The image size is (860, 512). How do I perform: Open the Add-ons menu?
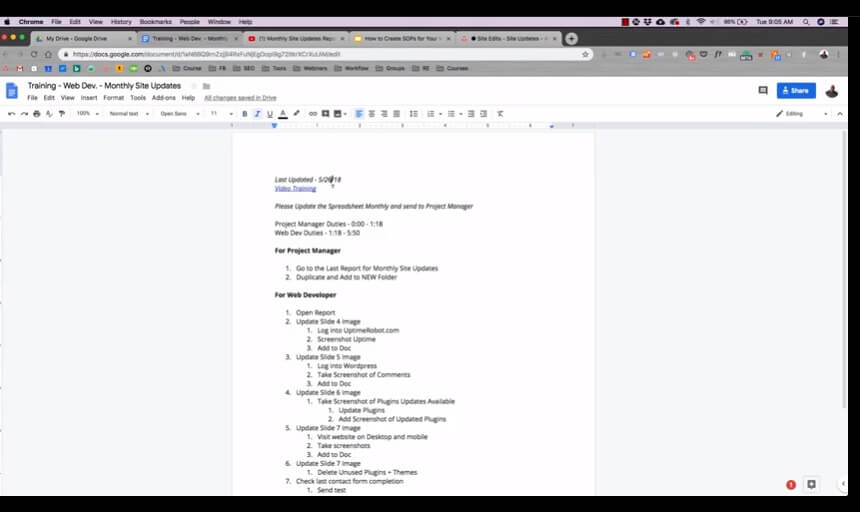click(x=163, y=98)
